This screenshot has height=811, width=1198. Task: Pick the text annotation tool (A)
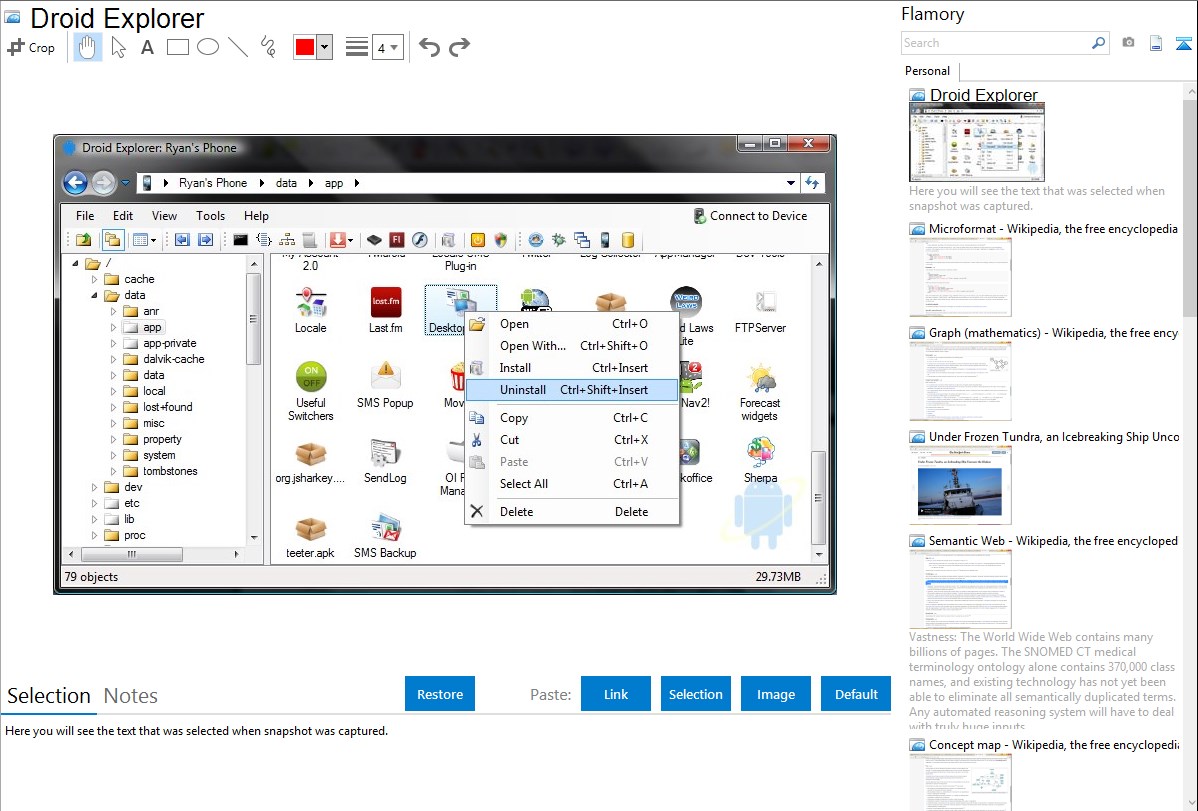147,47
